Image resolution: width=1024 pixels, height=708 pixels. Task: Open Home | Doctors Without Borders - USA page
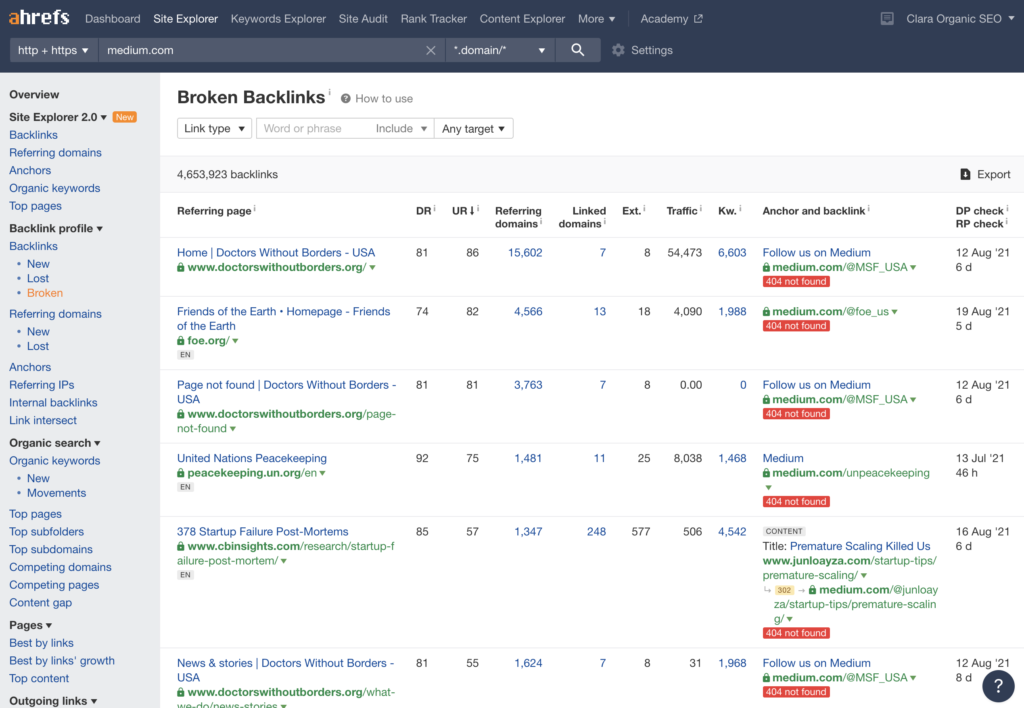pos(276,253)
